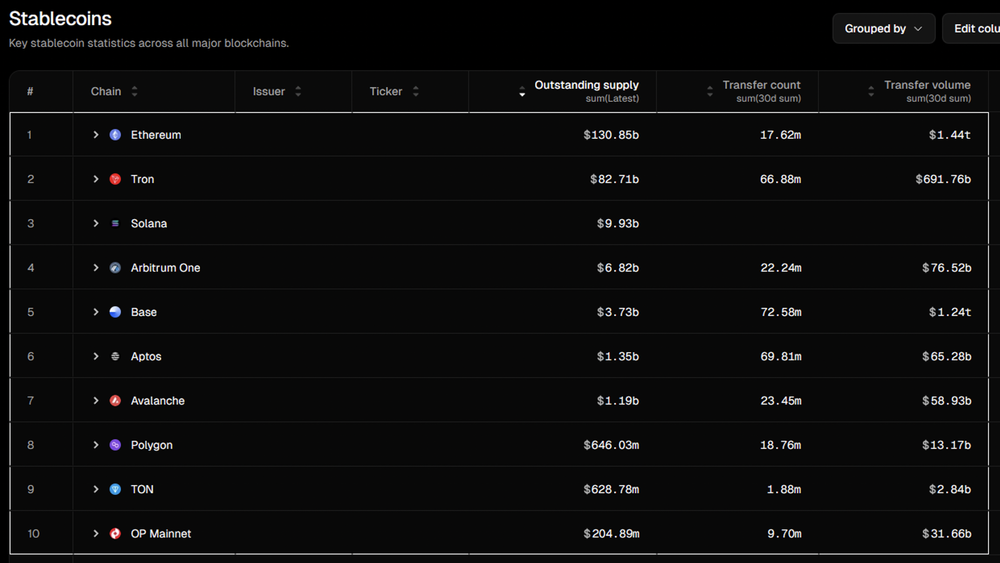The image size is (1000, 563).
Task: Sort by Ticker column arrows
Action: pyautogui.click(x=416, y=91)
